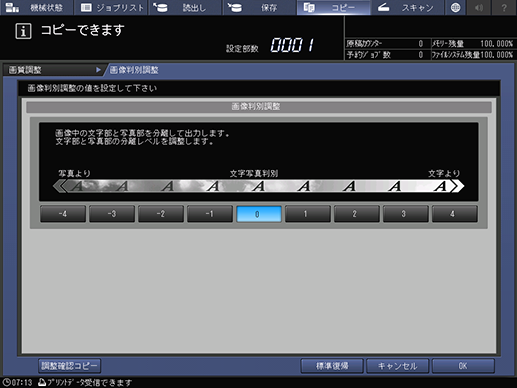This screenshot has width=517, height=388.
Task: Click the キャンセル cancel button
Action: point(397,366)
